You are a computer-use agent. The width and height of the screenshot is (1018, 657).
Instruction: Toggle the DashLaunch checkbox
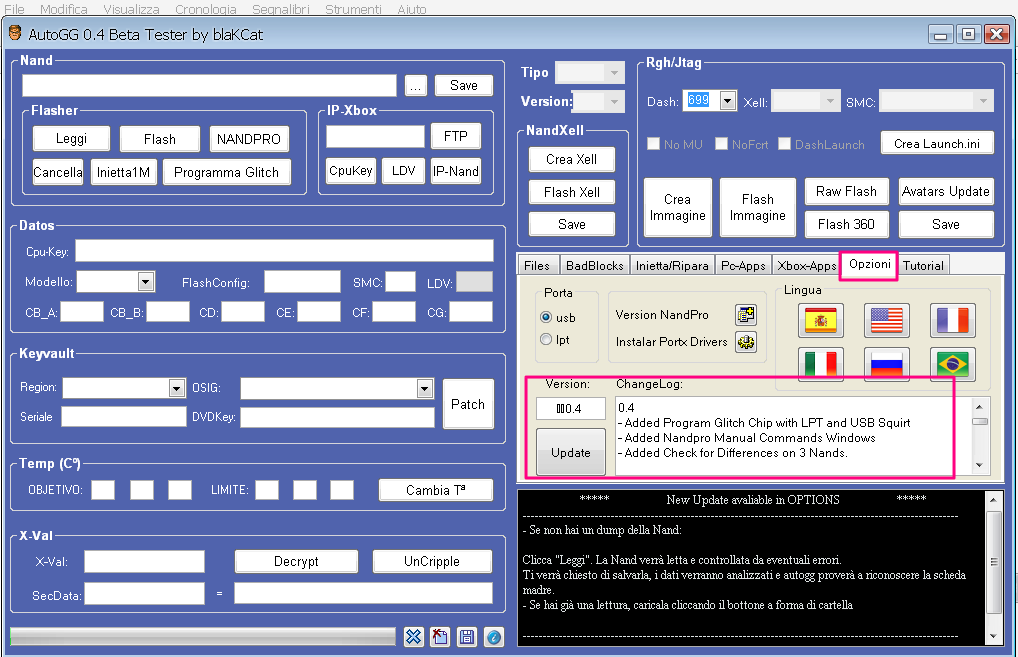pos(784,143)
